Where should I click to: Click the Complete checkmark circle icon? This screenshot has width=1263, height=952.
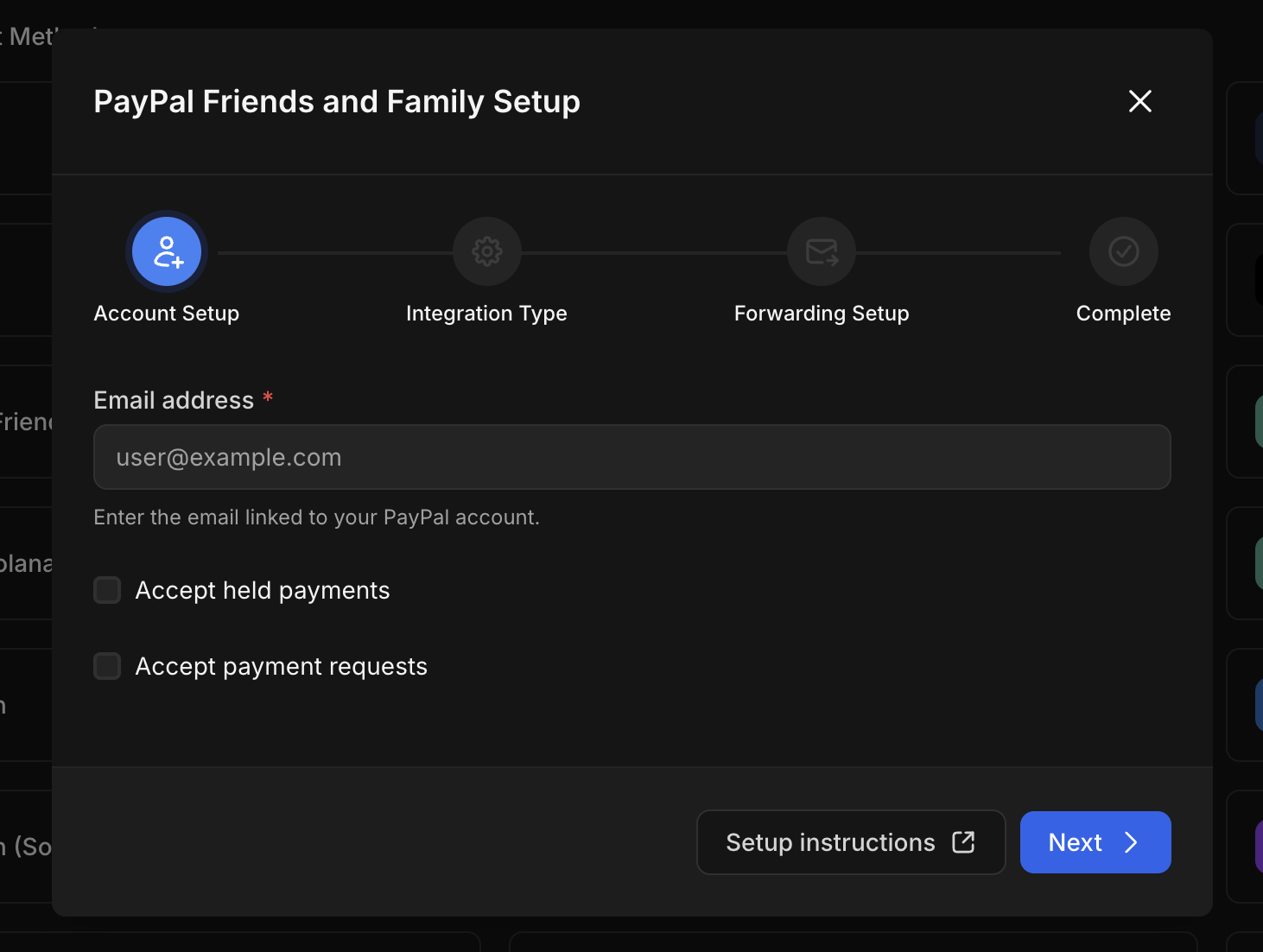tap(1123, 251)
